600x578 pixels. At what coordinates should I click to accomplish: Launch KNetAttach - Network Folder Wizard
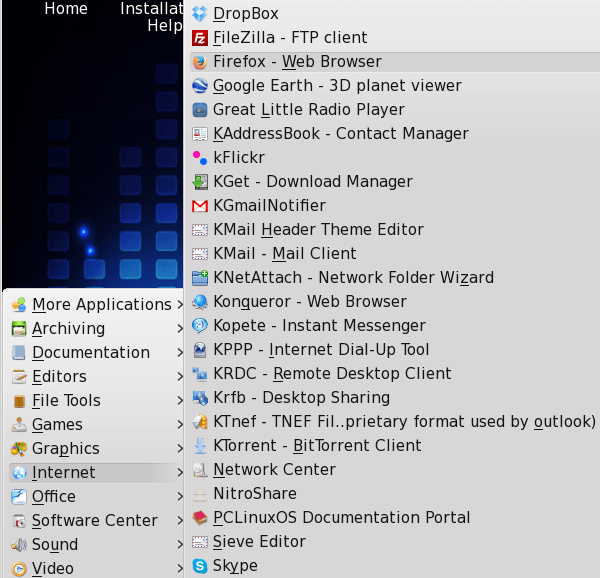395,278
